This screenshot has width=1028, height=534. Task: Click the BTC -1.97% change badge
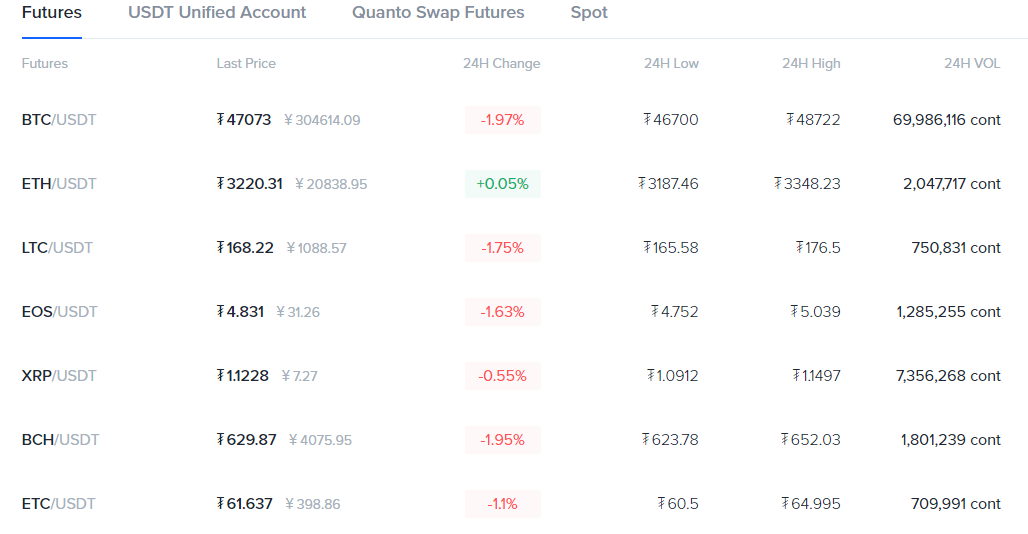[502, 120]
